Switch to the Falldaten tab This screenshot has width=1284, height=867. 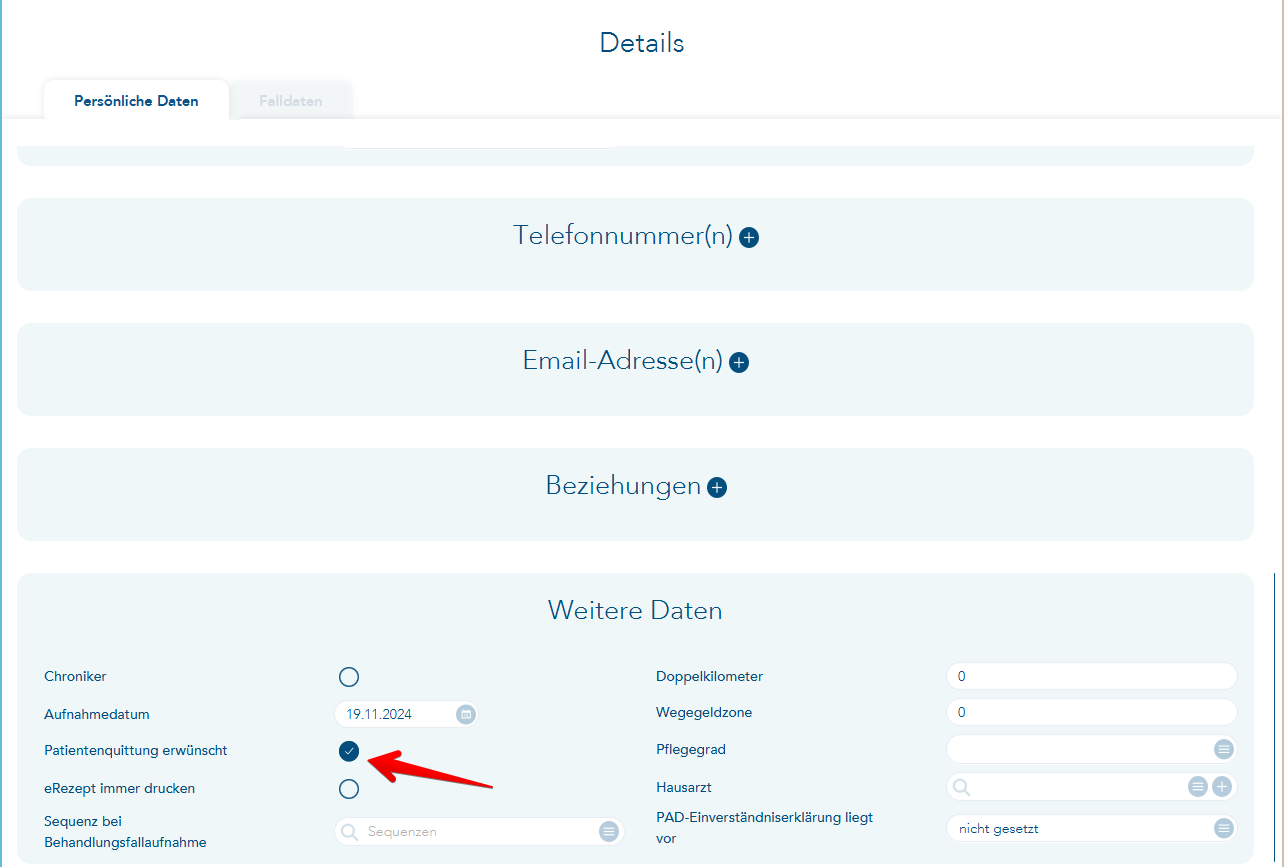click(290, 100)
